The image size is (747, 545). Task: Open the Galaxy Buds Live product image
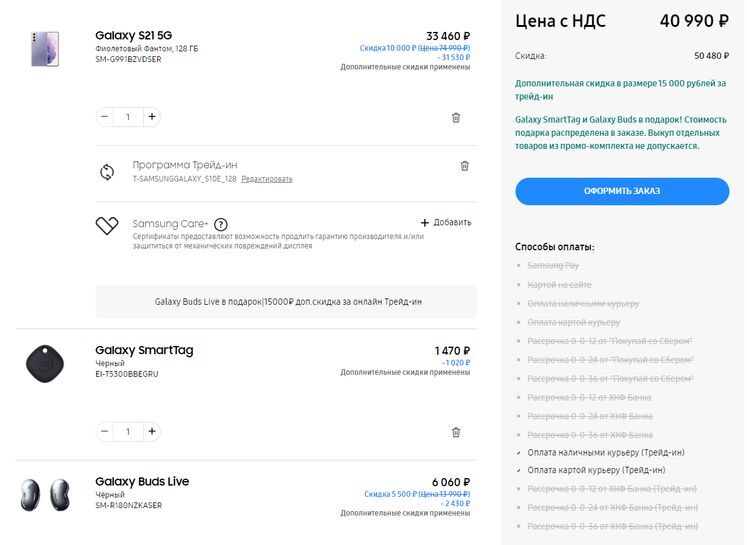[x=46, y=494]
